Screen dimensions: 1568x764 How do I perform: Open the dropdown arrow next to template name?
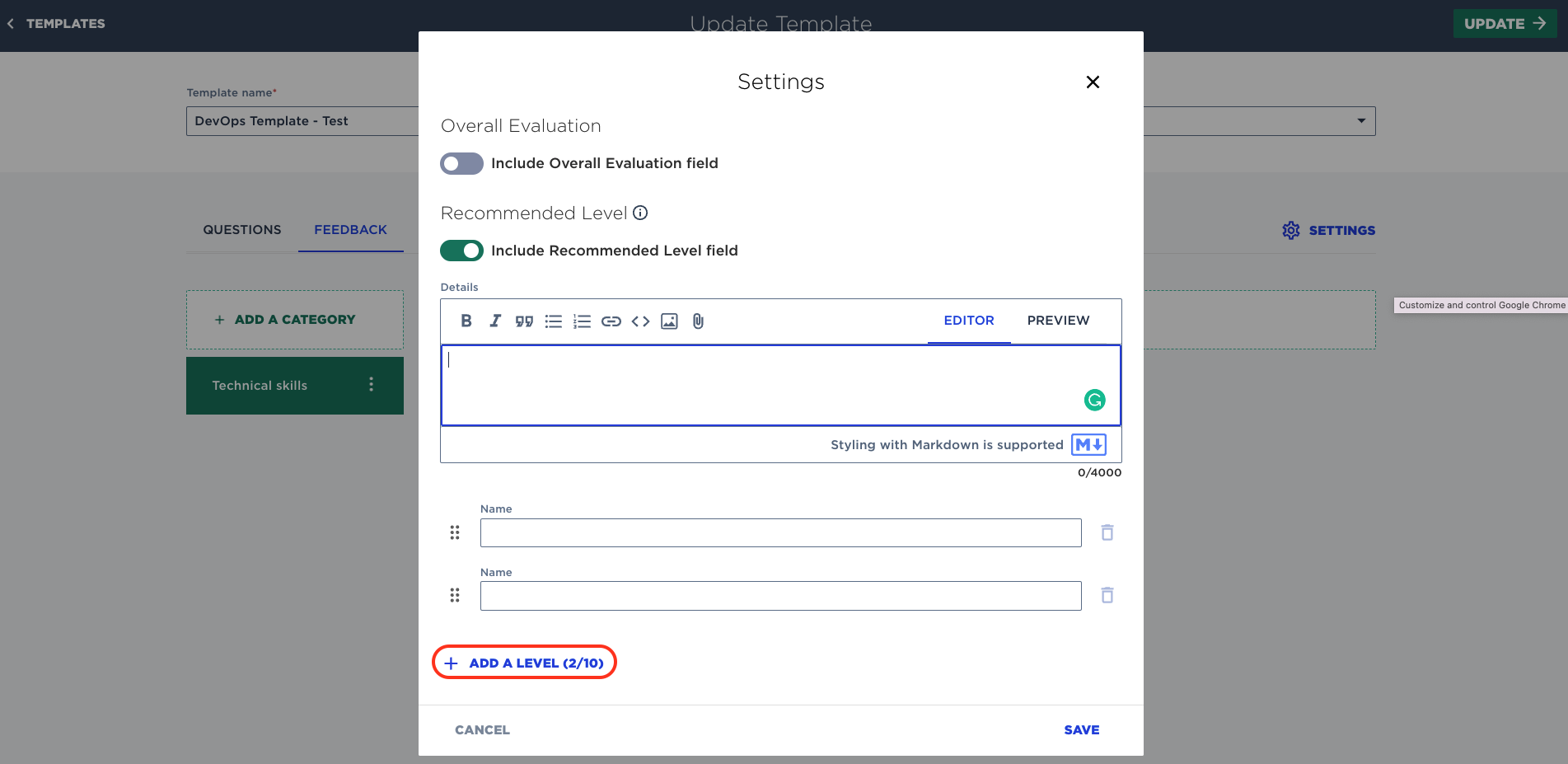click(1361, 121)
